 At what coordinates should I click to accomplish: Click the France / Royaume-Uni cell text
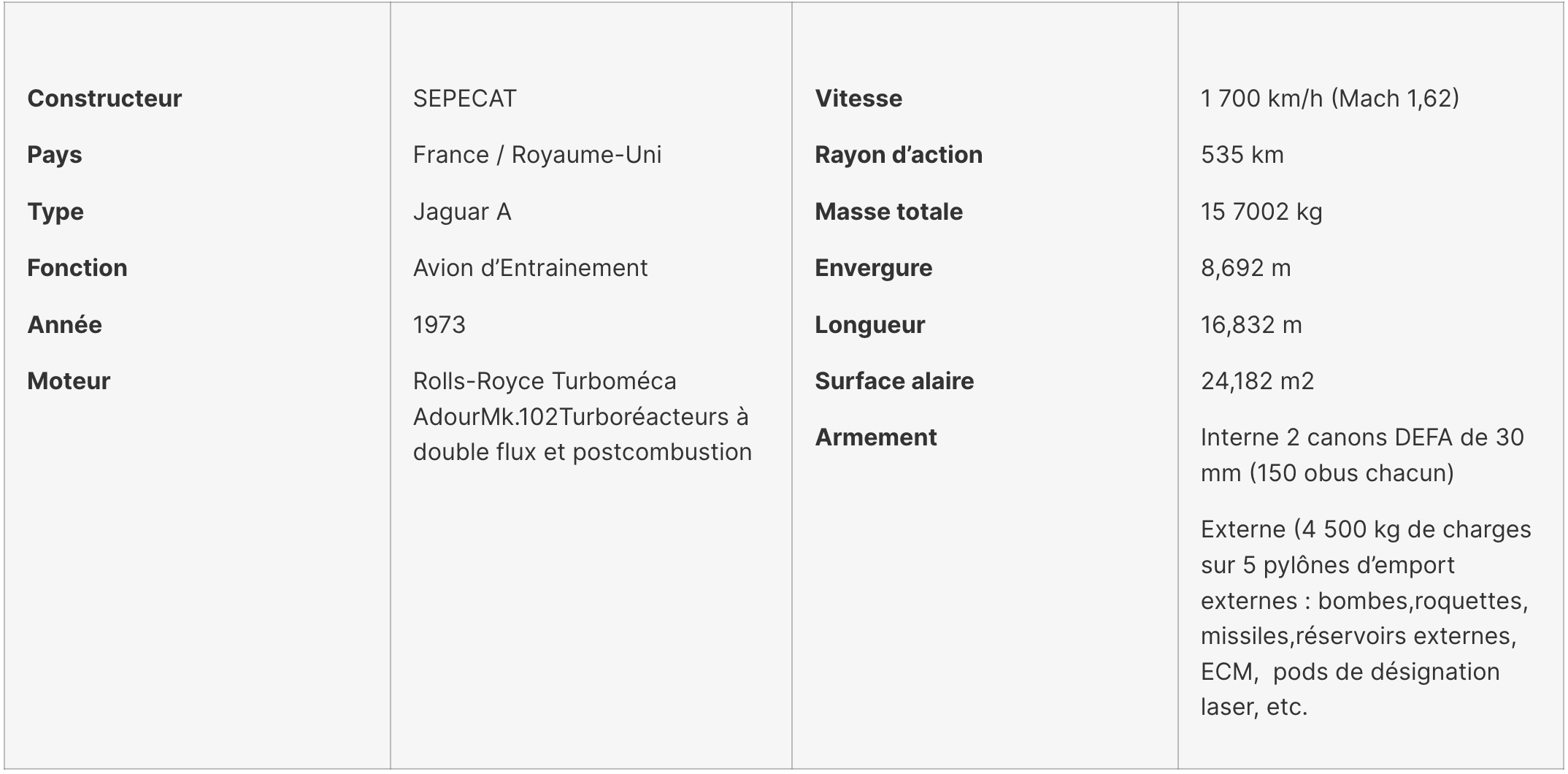(x=537, y=155)
